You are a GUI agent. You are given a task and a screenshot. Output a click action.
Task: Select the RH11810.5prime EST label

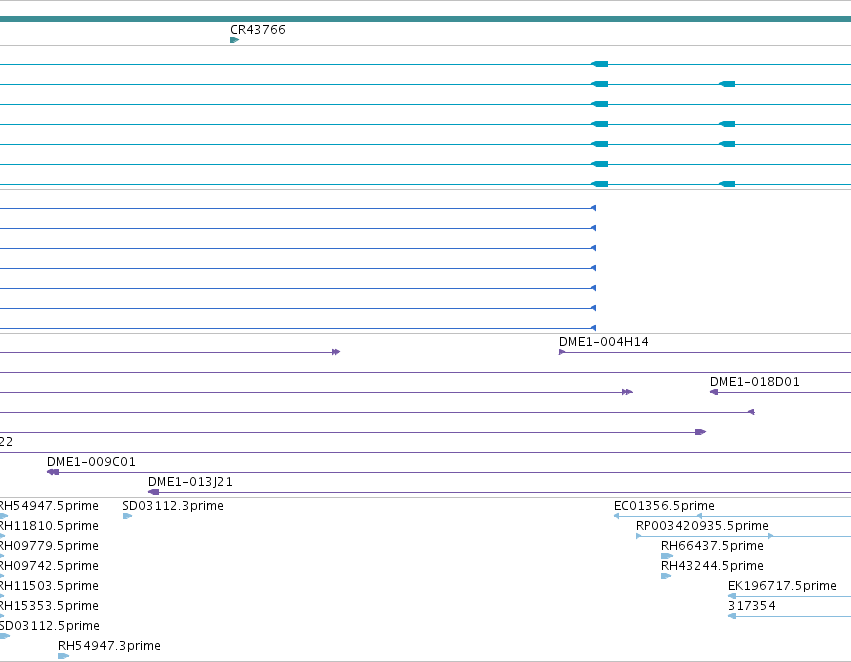[x=49, y=526]
